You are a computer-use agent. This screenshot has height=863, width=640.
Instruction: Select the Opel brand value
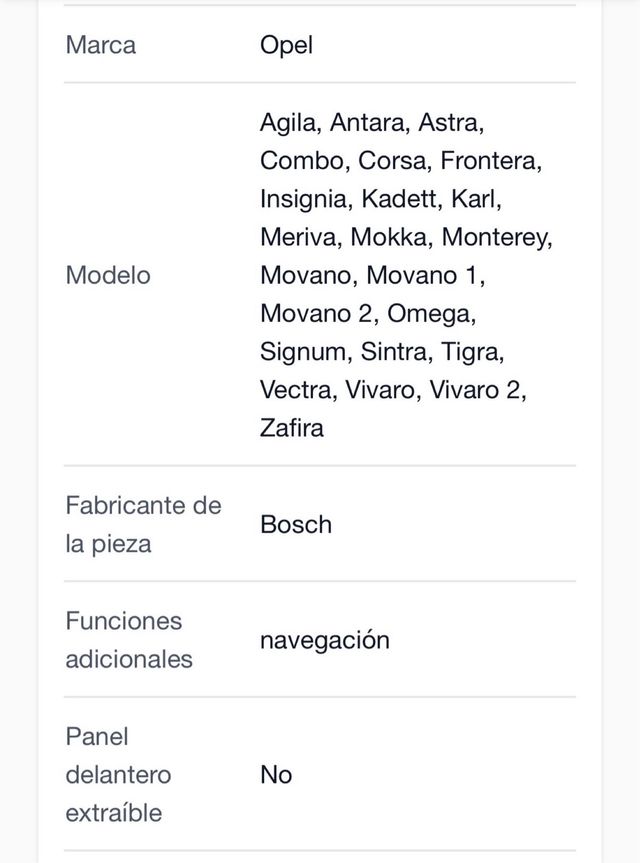pos(286,46)
